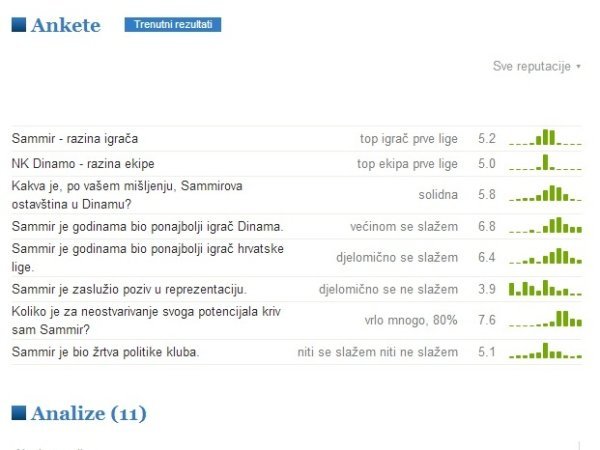Screen dimensions: 600x450
Task: Click the 7.6 score value
Action: tap(487, 320)
